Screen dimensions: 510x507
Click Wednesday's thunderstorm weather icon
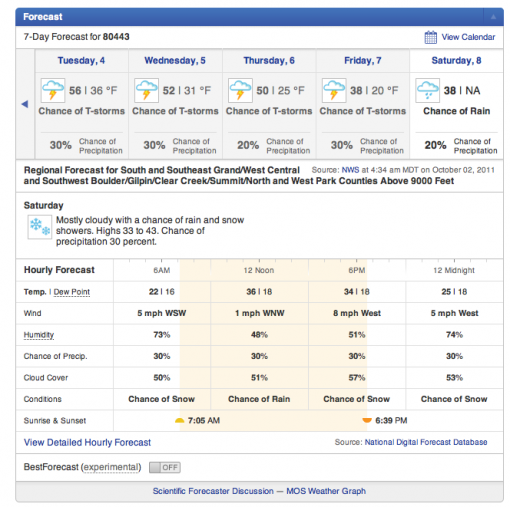pos(146,90)
